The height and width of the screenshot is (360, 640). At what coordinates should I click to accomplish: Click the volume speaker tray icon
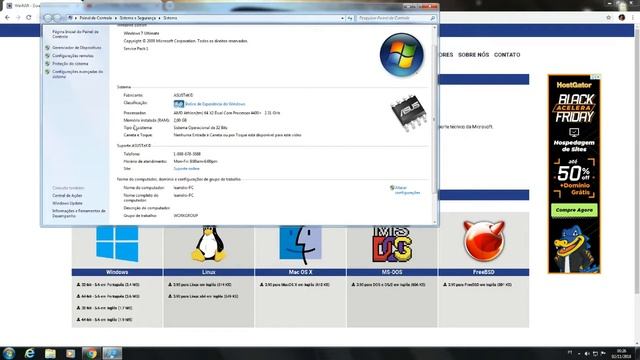coord(587,353)
